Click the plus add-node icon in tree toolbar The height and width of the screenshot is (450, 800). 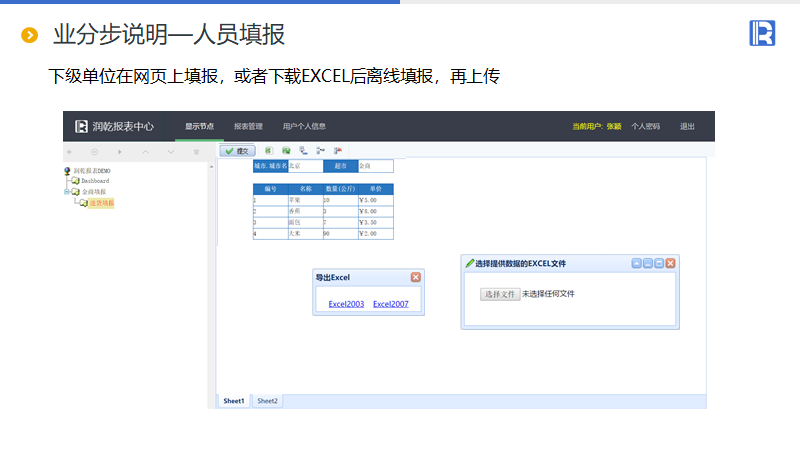coord(69,152)
